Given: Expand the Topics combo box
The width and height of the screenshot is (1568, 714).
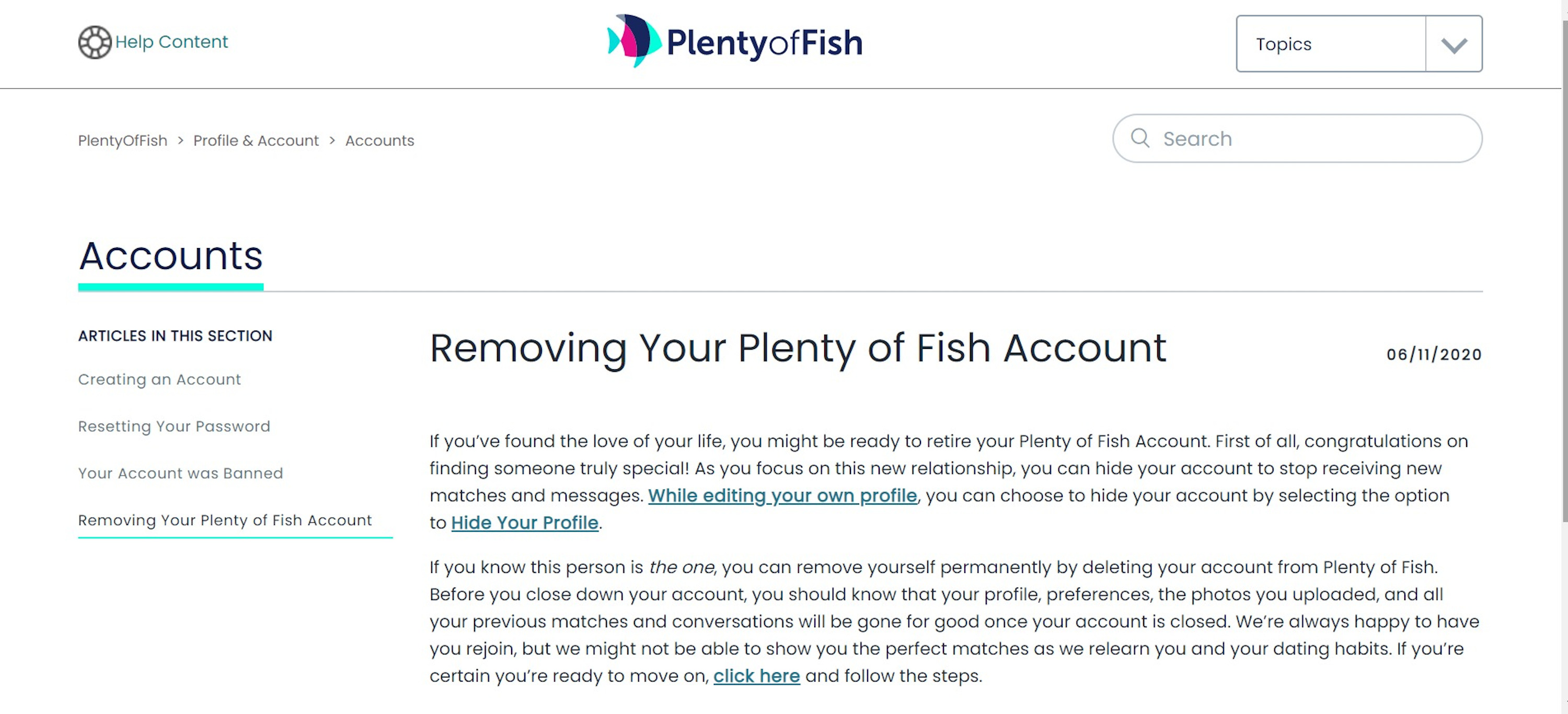Looking at the screenshot, I should [x=1359, y=44].
